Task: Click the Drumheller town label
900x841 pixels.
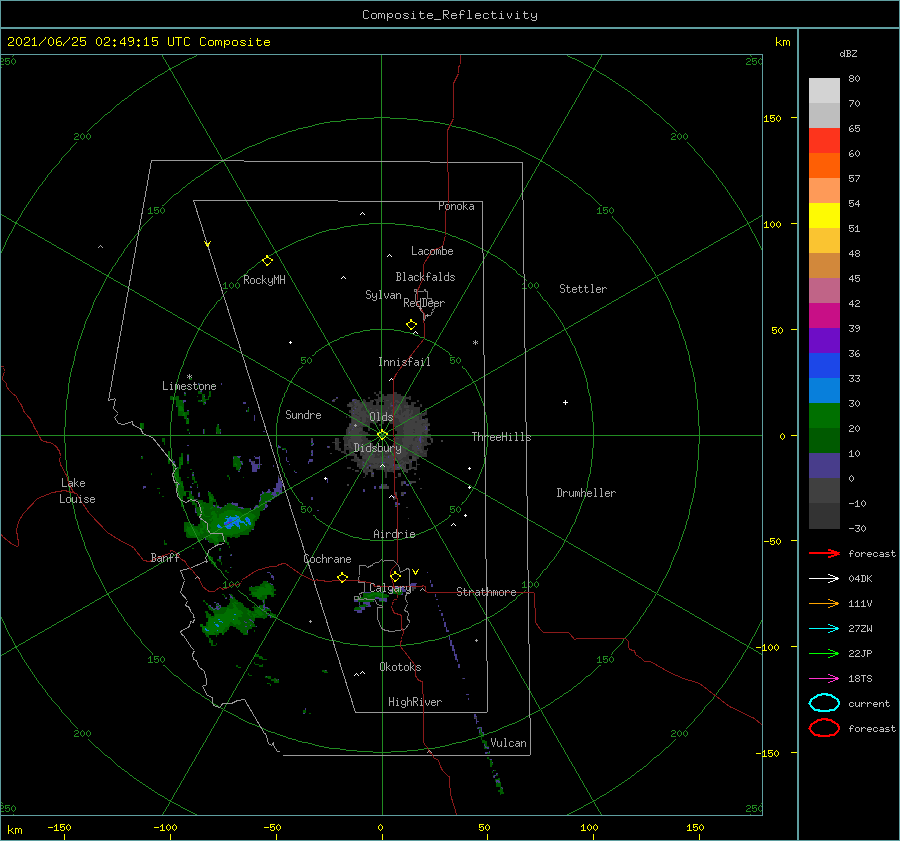Action: [586, 493]
